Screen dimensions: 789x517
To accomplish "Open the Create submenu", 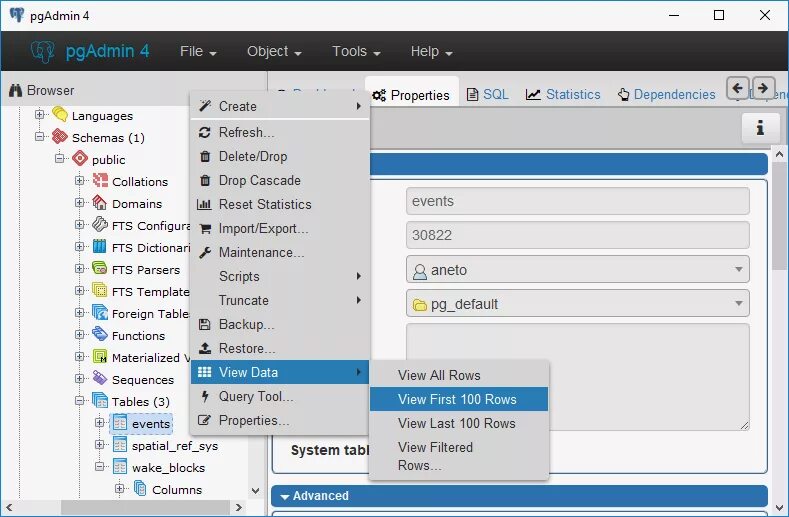I will click(x=280, y=106).
